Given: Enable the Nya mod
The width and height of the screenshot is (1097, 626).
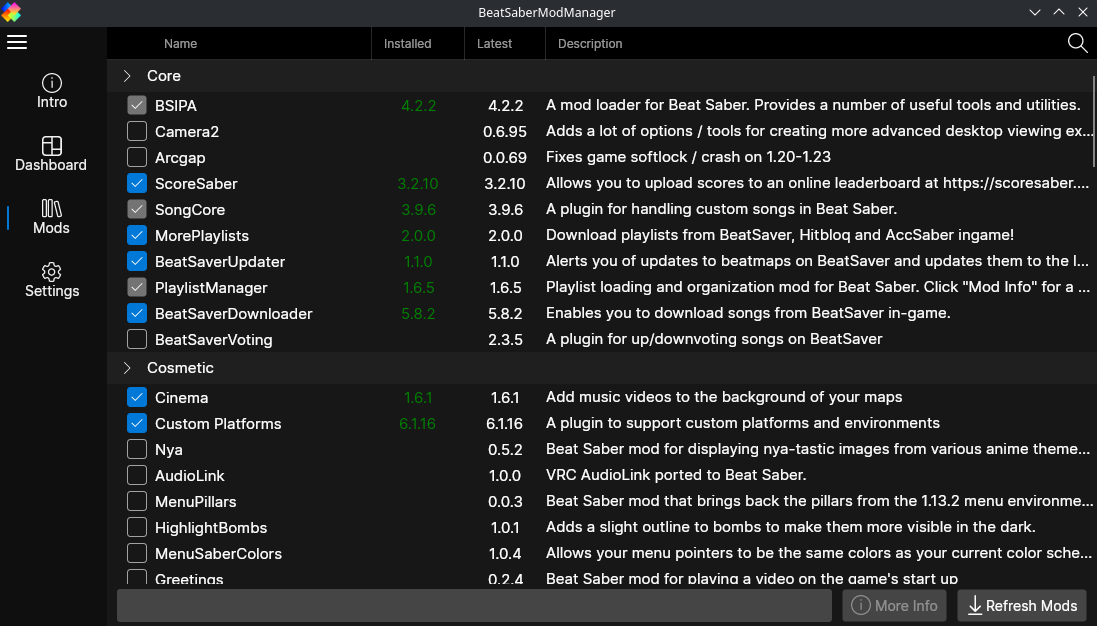Looking at the screenshot, I should pyautogui.click(x=135, y=449).
